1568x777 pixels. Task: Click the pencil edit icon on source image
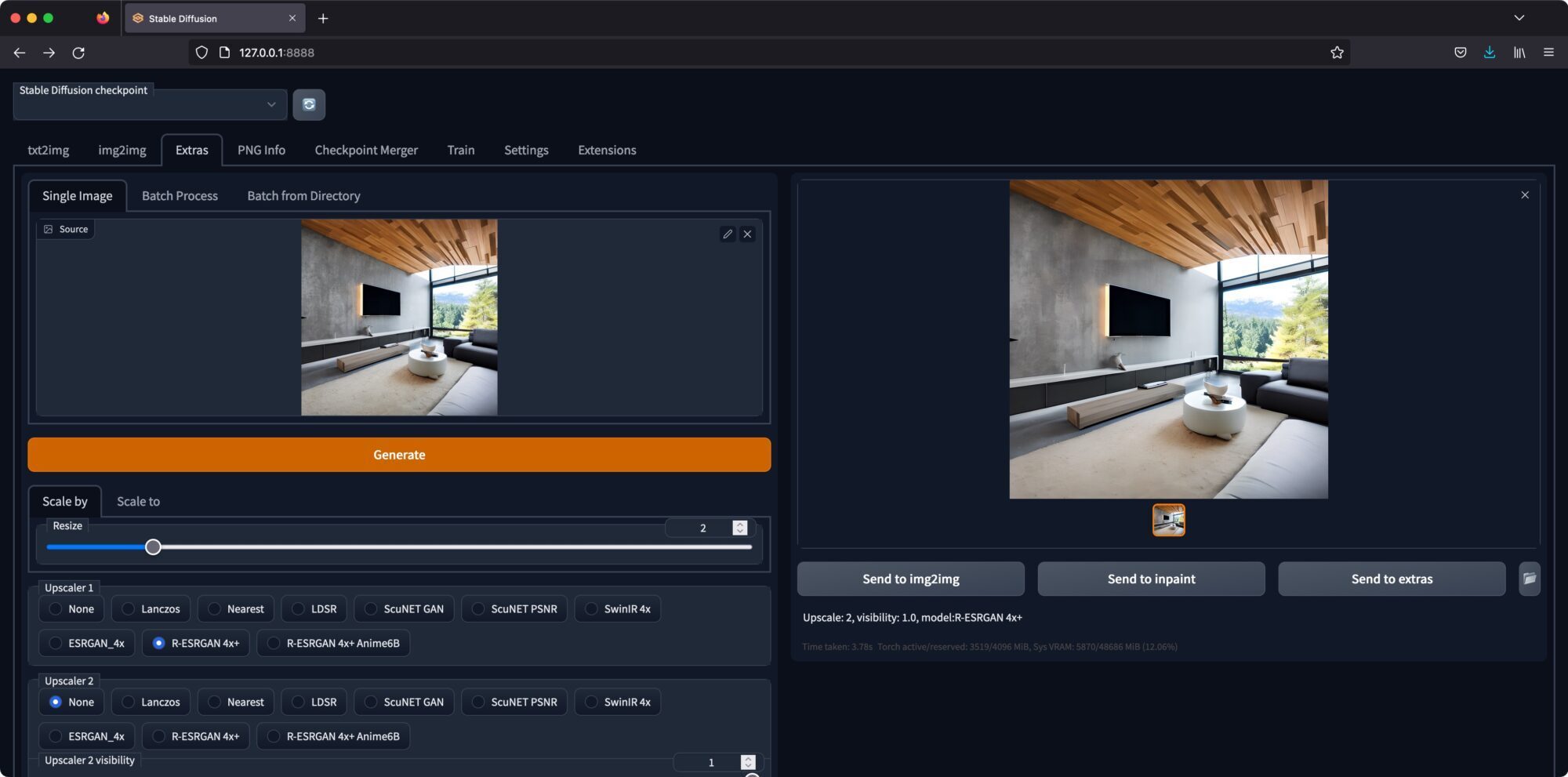[x=728, y=234]
